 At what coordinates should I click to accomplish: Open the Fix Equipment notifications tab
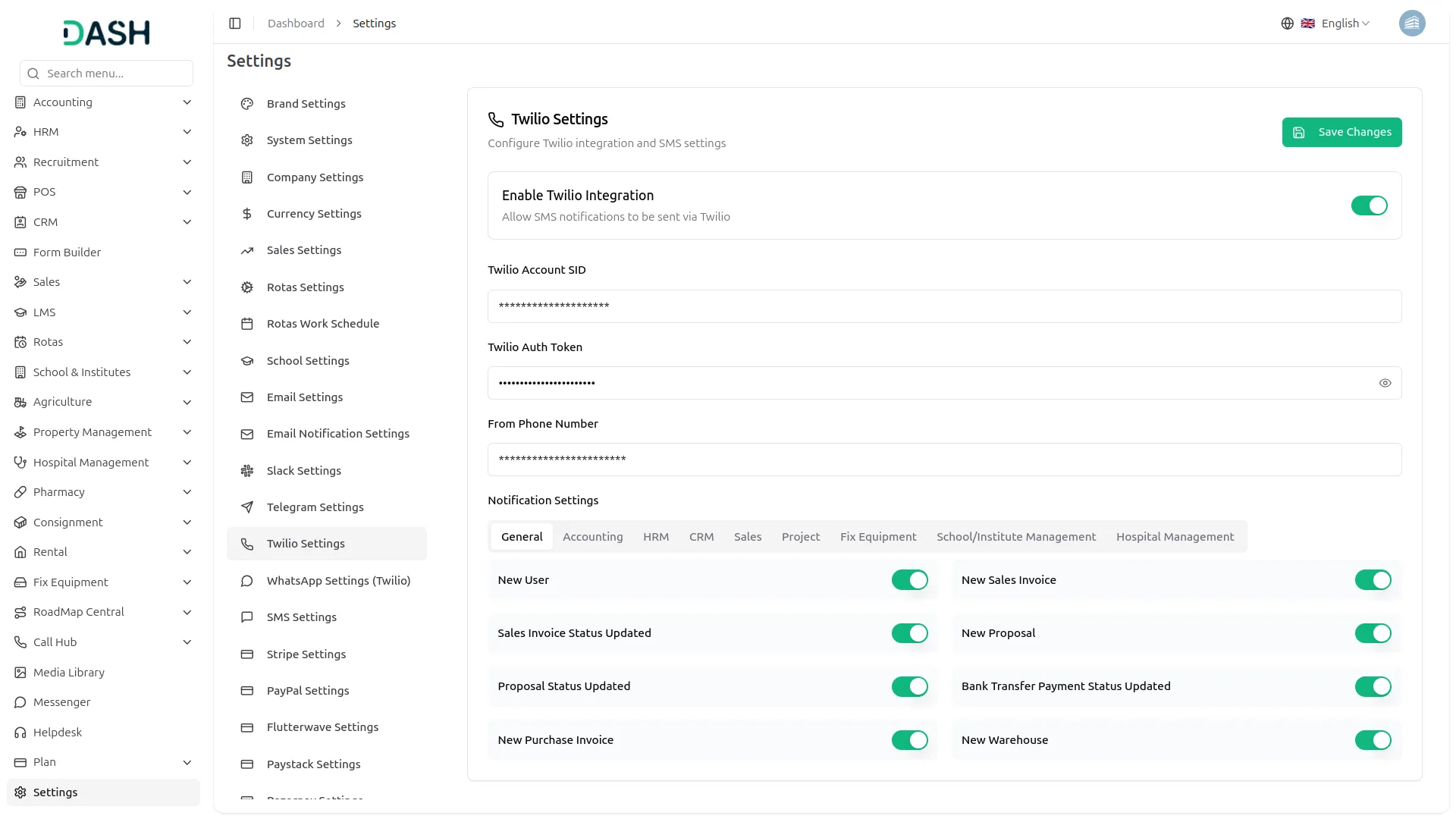[877, 536]
